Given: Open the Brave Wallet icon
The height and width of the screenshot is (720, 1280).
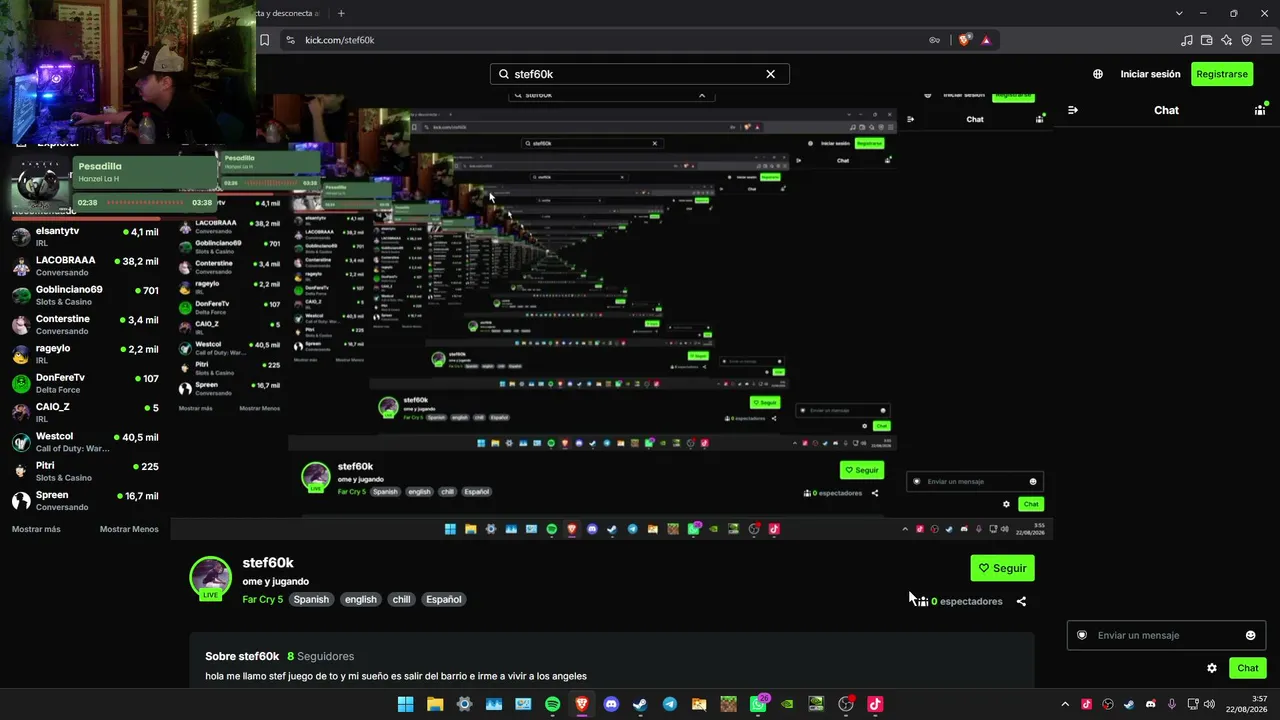Looking at the screenshot, I should (x=1206, y=40).
